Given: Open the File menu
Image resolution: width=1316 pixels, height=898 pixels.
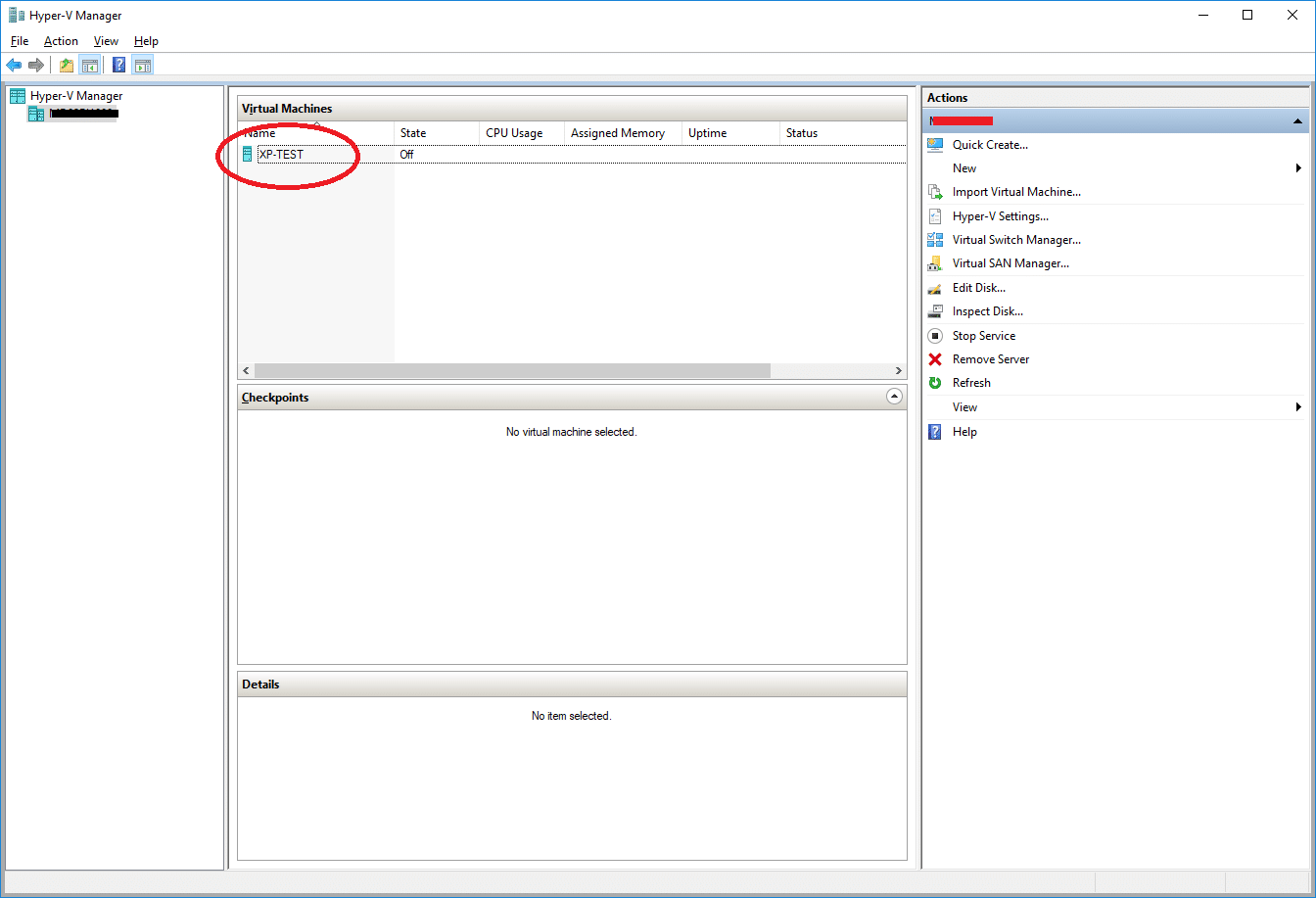Looking at the screenshot, I should point(20,41).
